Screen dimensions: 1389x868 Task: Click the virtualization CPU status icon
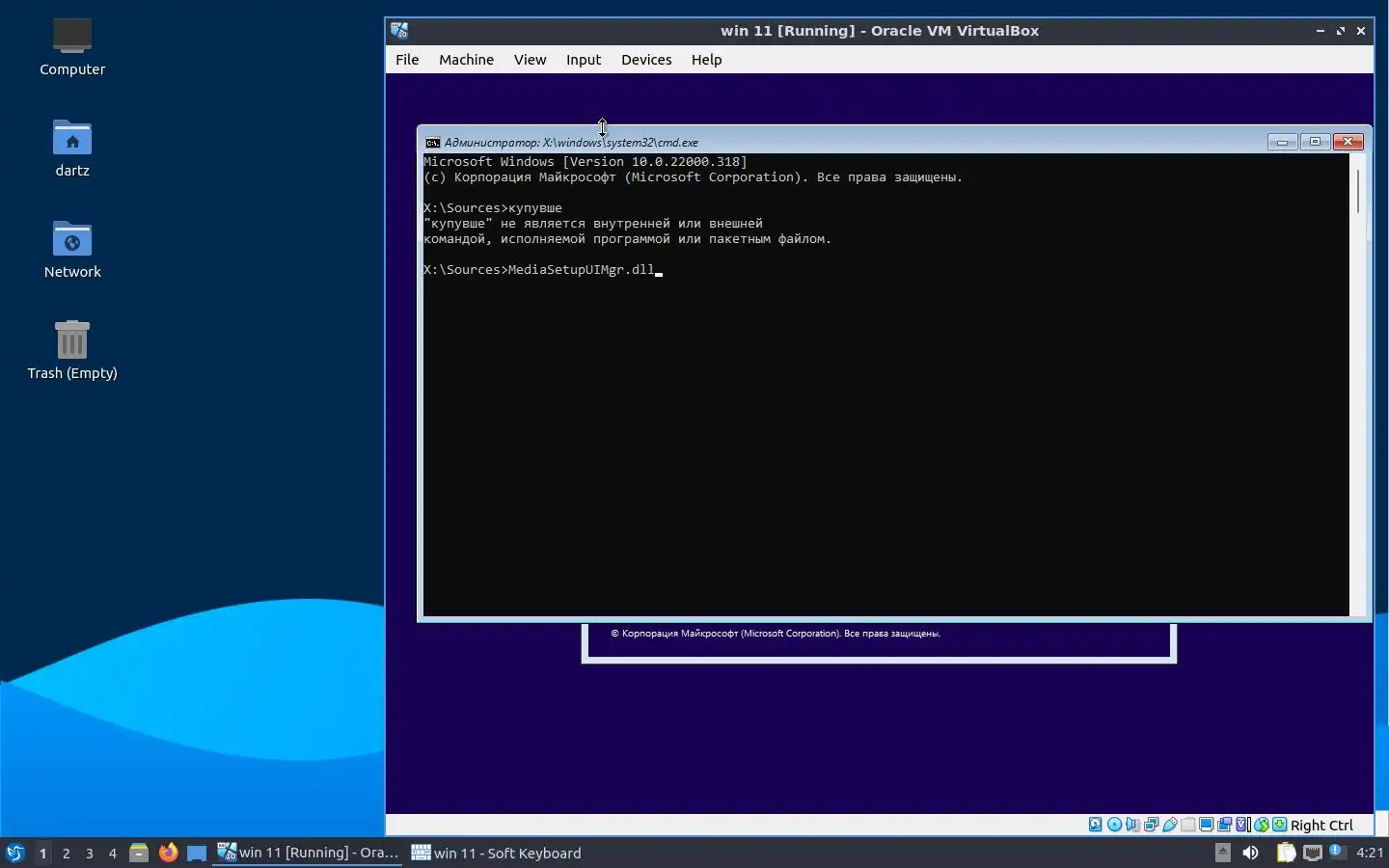pos(1243,825)
